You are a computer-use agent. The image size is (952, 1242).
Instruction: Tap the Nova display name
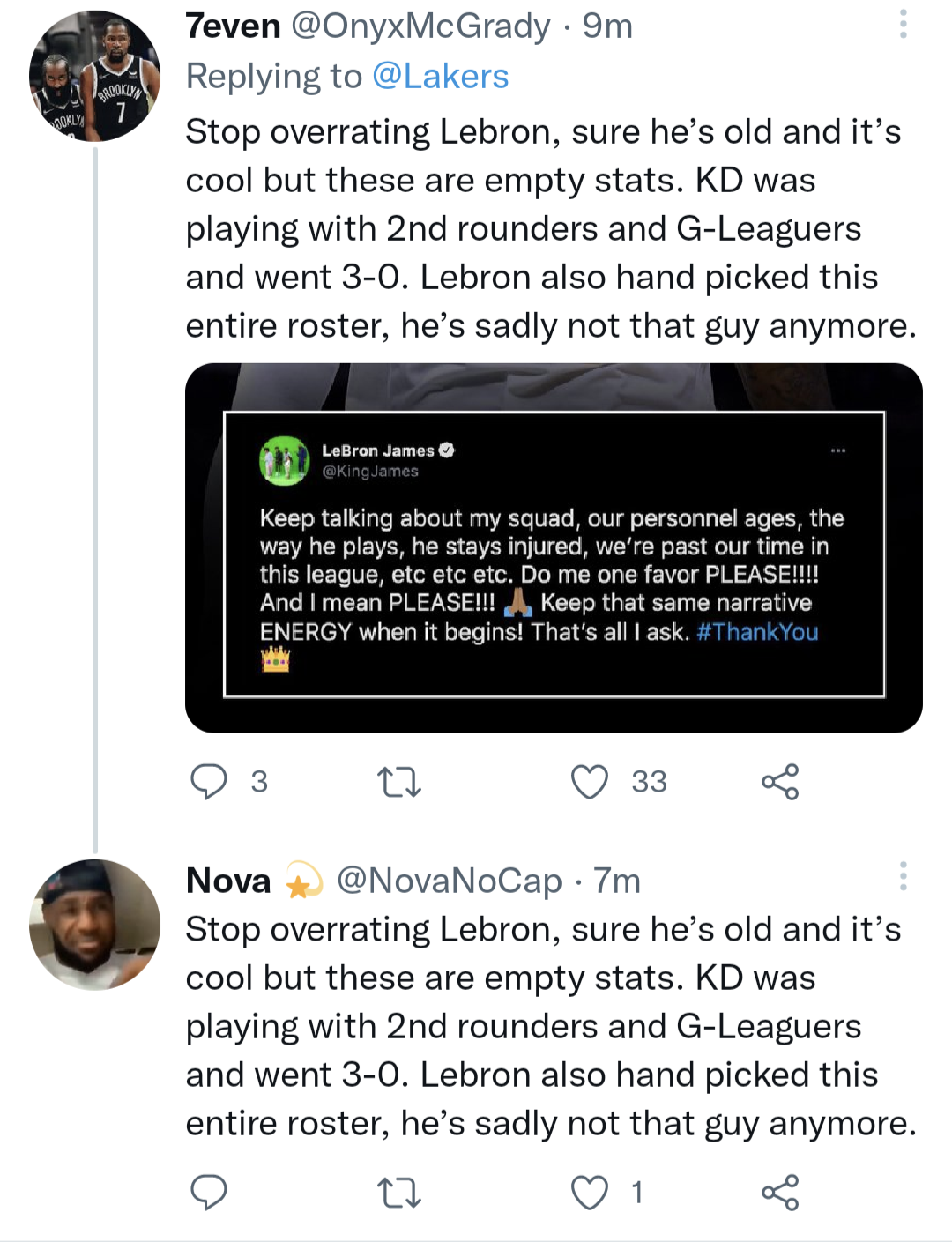(x=228, y=881)
